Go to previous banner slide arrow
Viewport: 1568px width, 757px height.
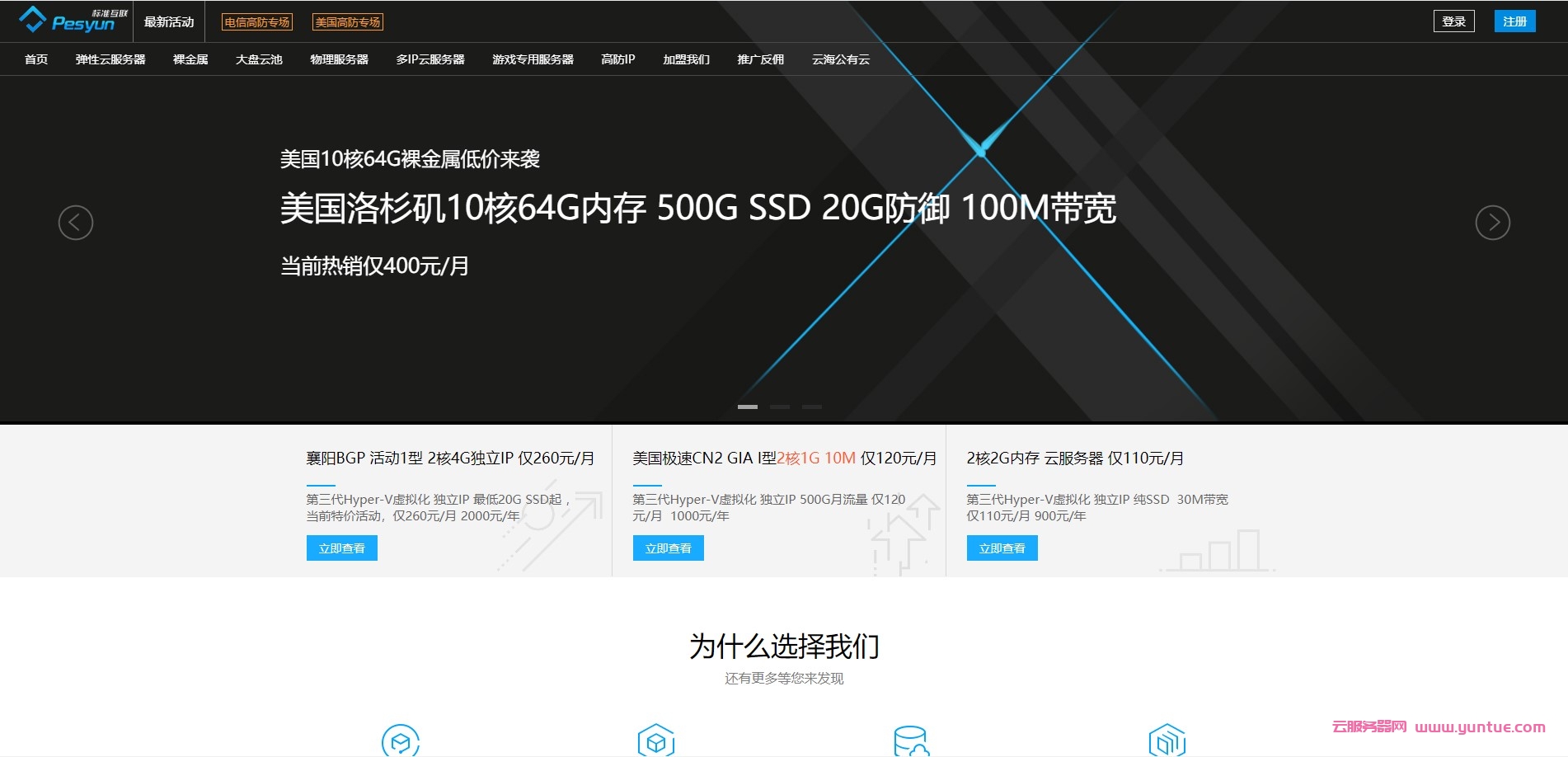76,223
